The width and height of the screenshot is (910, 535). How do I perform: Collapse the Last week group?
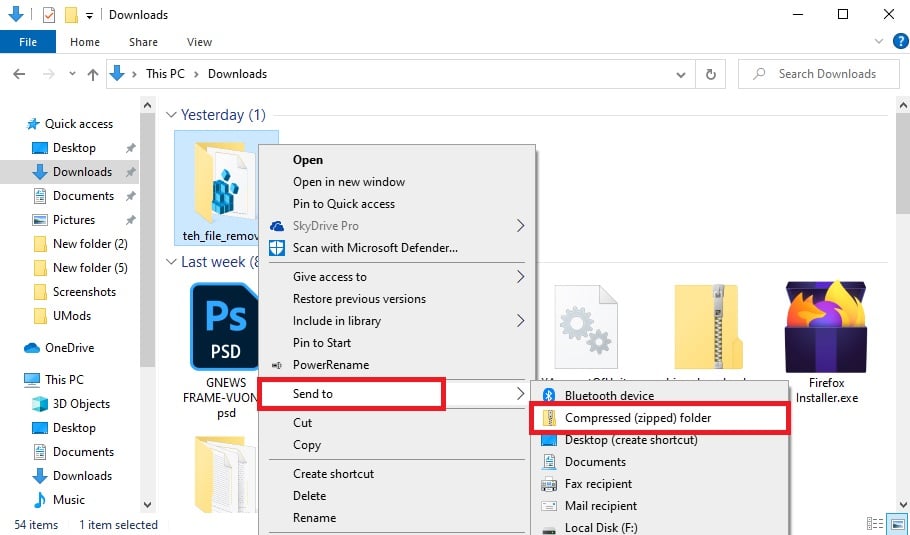171,262
